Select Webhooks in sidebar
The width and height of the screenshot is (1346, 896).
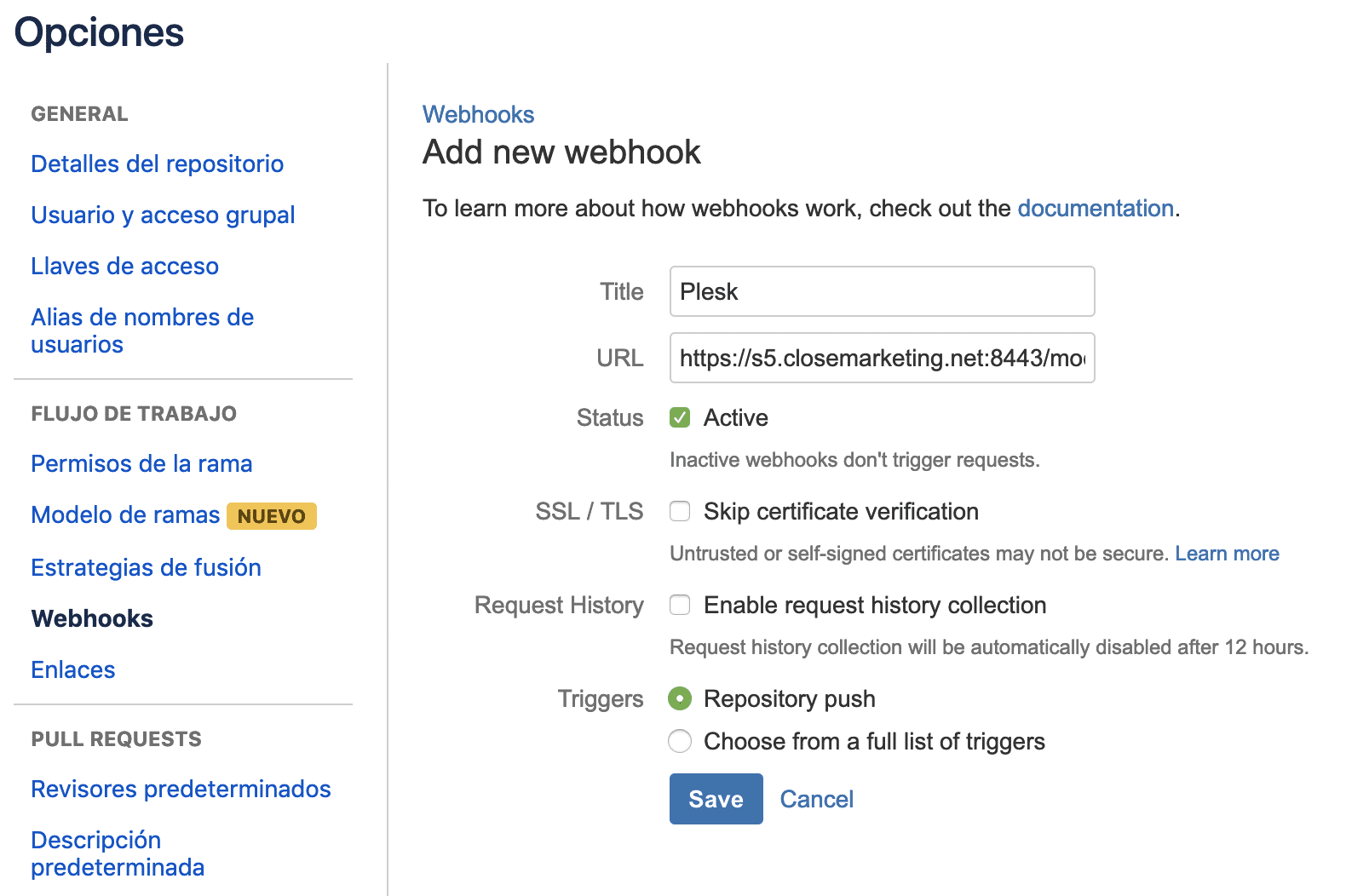coord(92,618)
